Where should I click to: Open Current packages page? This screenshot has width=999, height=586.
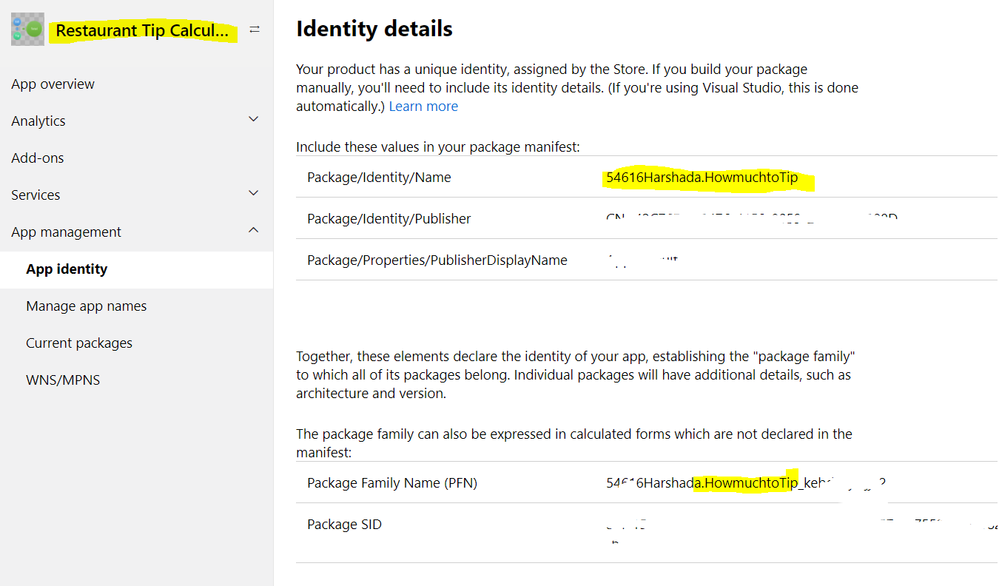pyautogui.click(x=79, y=343)
